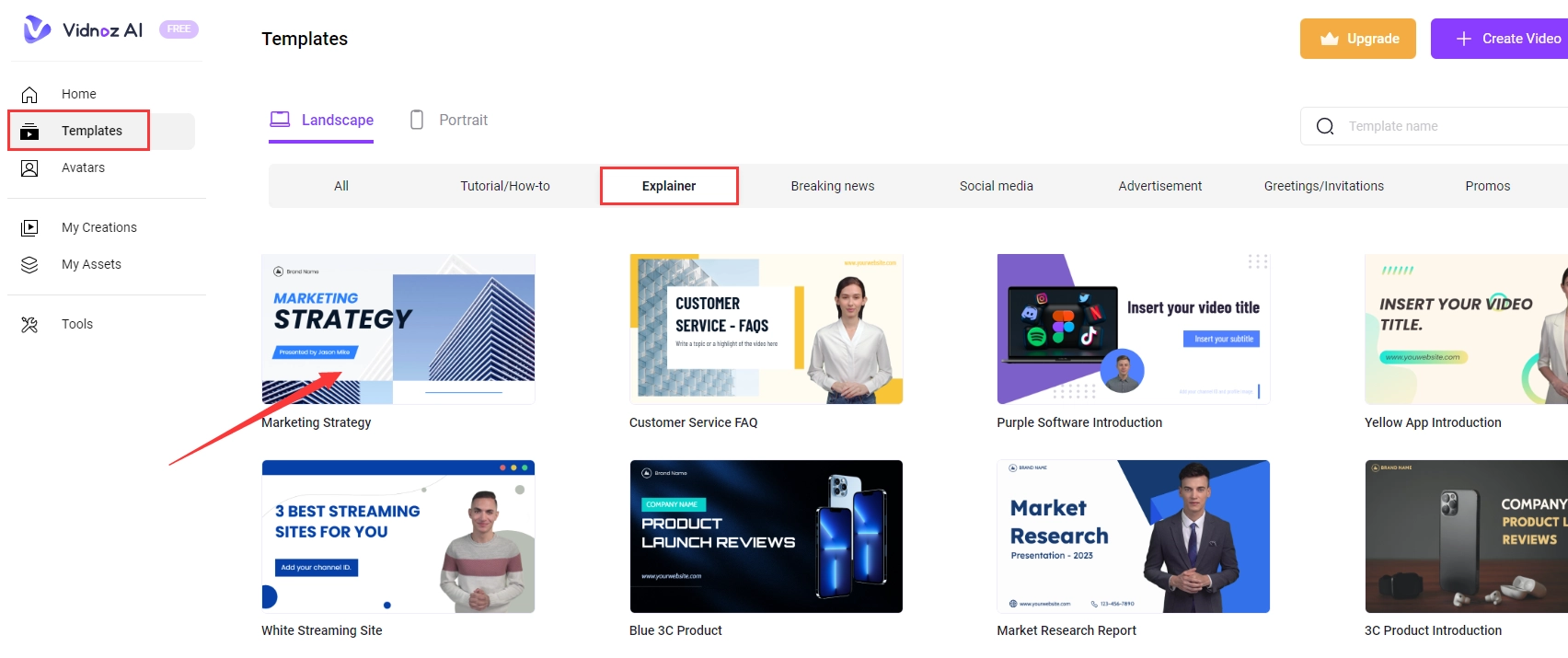Screen dimensions: 1568x658
Task: Click the Vidnoz AI logo icon
Action: point(37,29)
